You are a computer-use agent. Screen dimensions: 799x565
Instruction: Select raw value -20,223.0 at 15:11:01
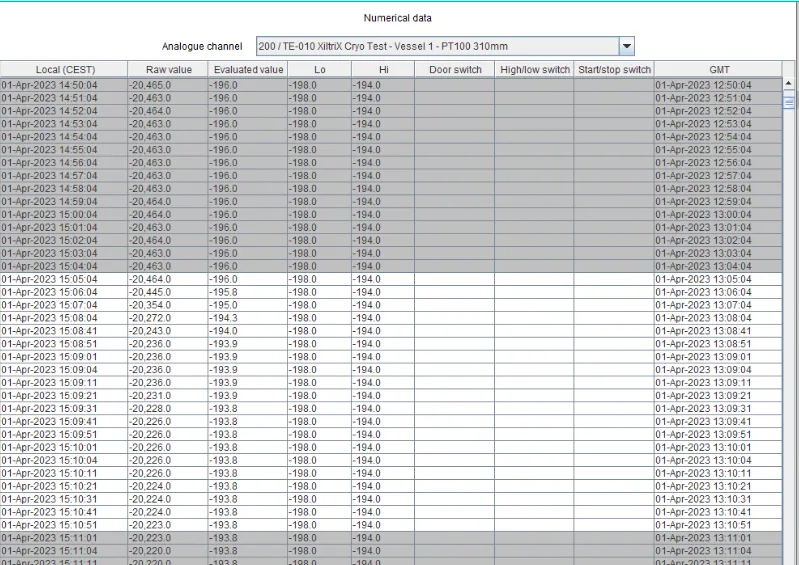tap(150, 538)
